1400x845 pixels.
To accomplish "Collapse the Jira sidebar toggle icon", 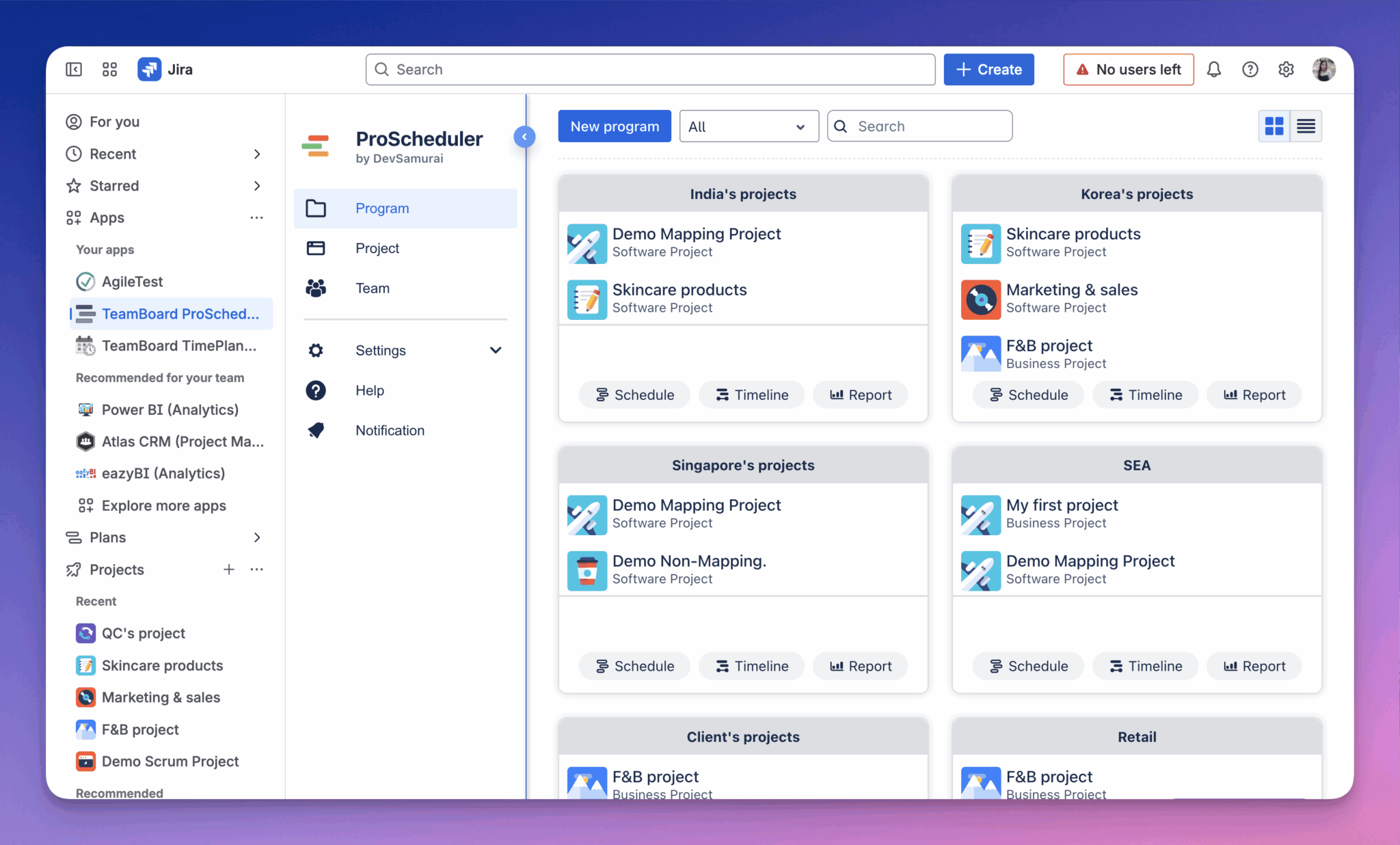I will 74,69.
